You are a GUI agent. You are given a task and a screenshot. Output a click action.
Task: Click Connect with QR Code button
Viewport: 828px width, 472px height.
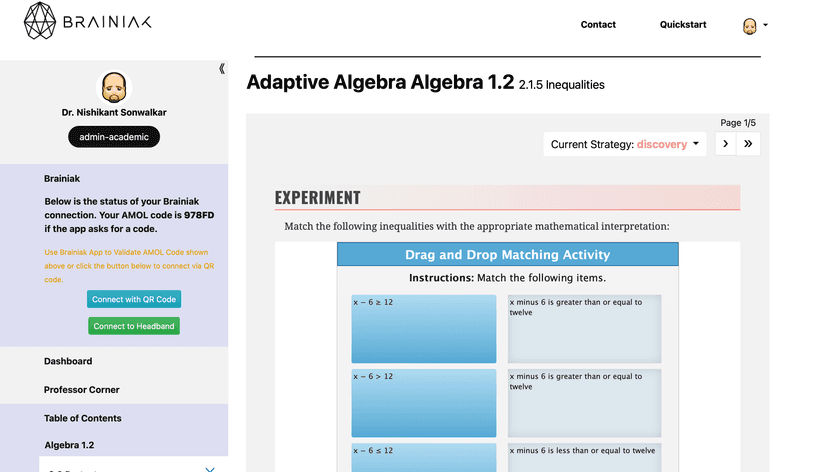[134, 299]
